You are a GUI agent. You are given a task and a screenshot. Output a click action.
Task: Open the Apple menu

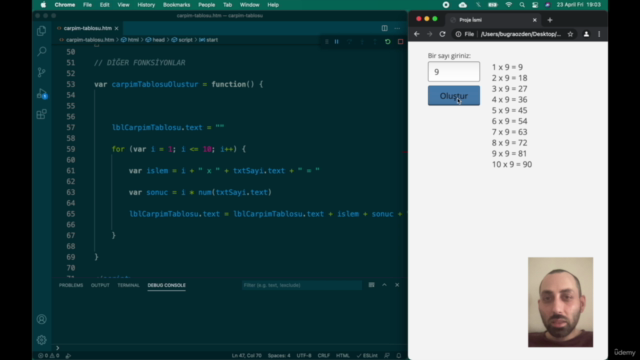pos(43,5)
